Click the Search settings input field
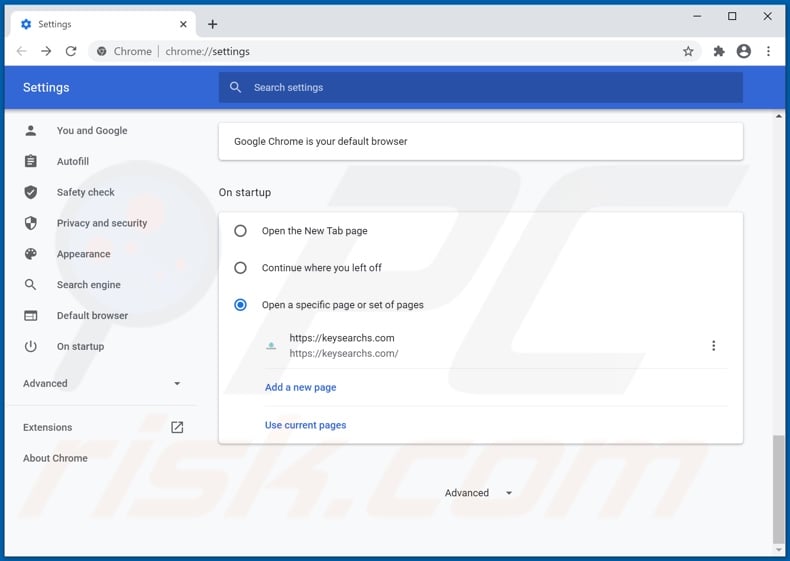Viewport: 790px width, 561px height. tap(481, 87)
